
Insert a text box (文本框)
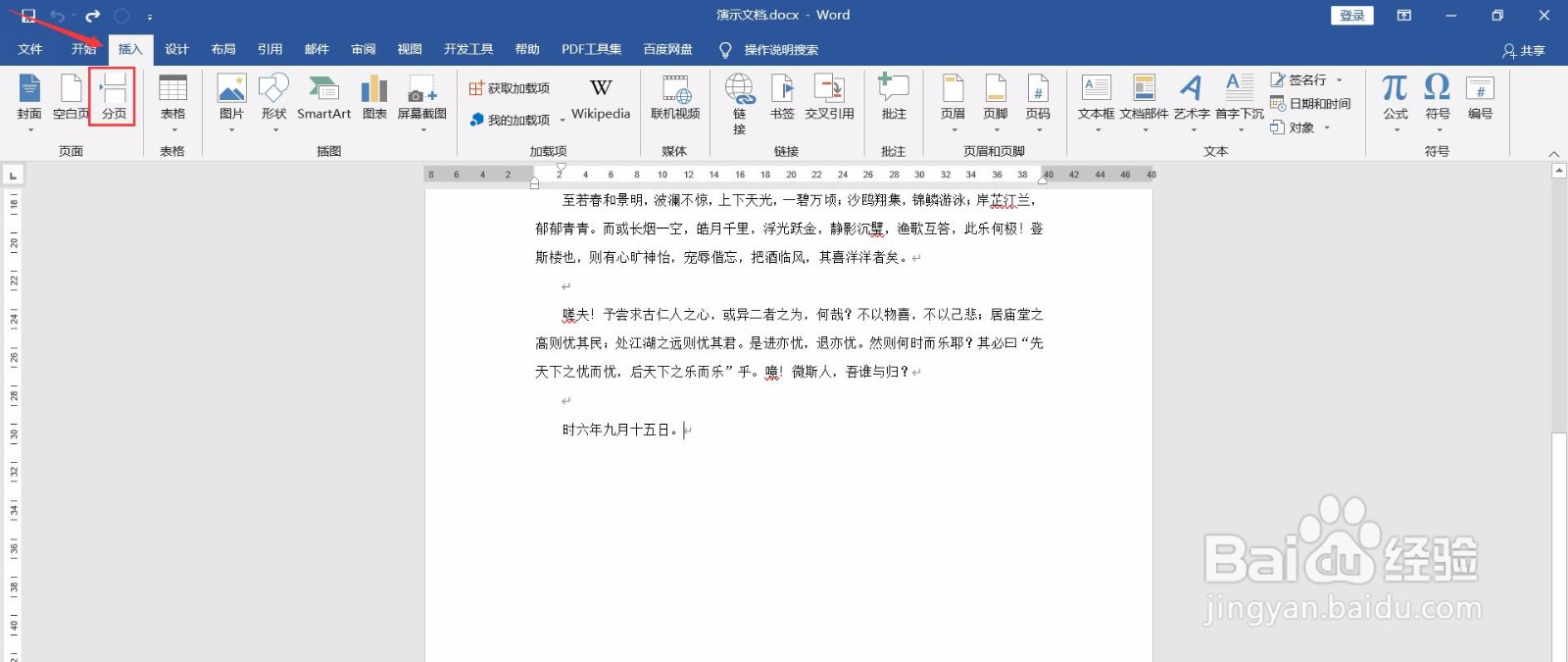click(1096, 101)
